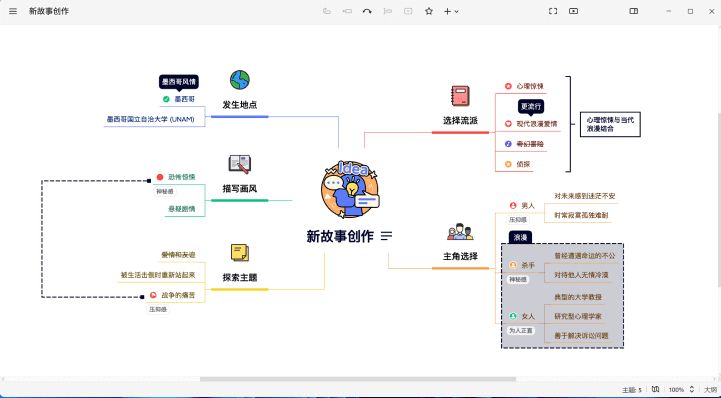
Task: Open the hamburger menu
Action: pyautogui.click(x=13, y=11)
